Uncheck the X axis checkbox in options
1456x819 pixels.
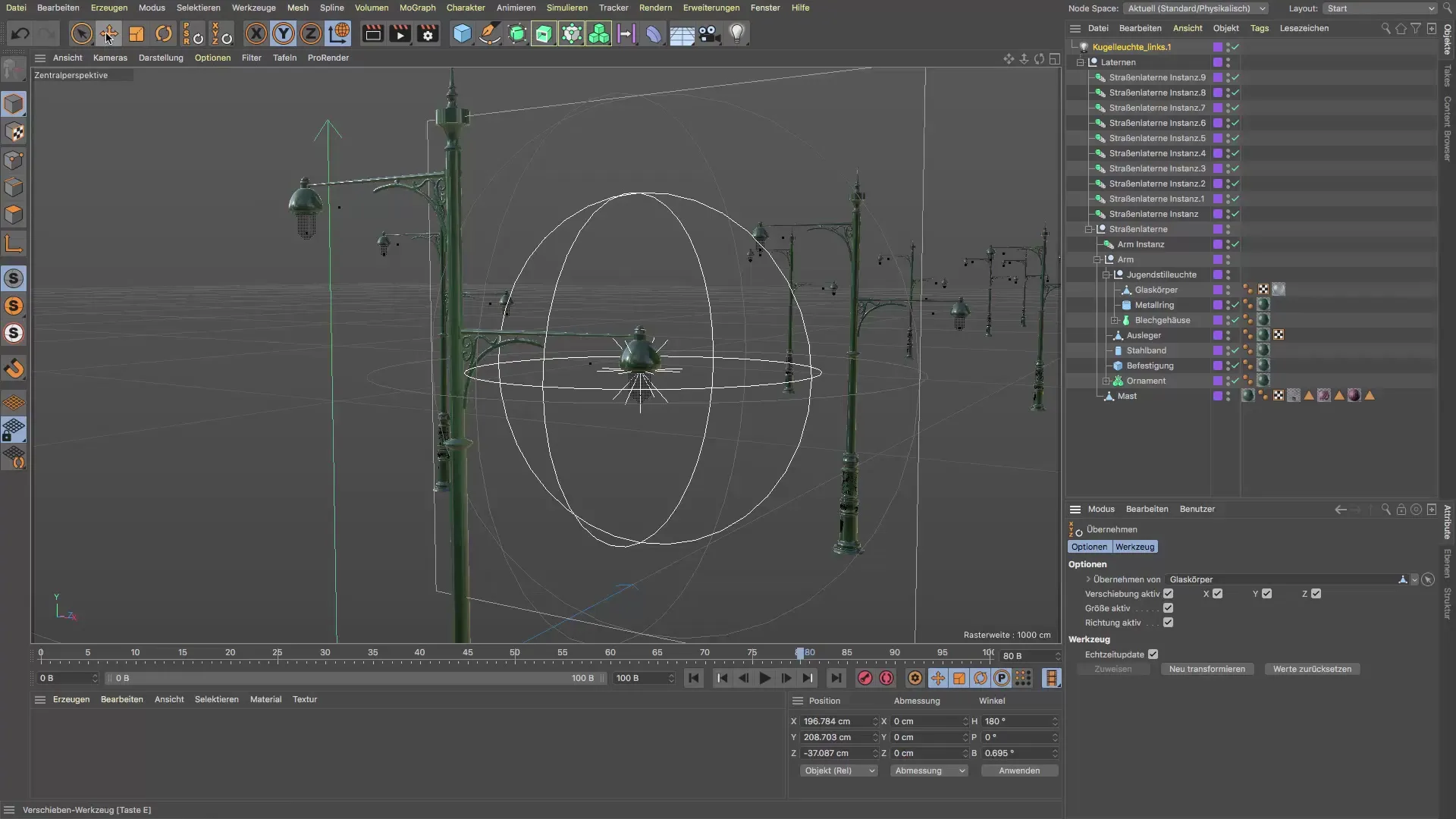1217,594
